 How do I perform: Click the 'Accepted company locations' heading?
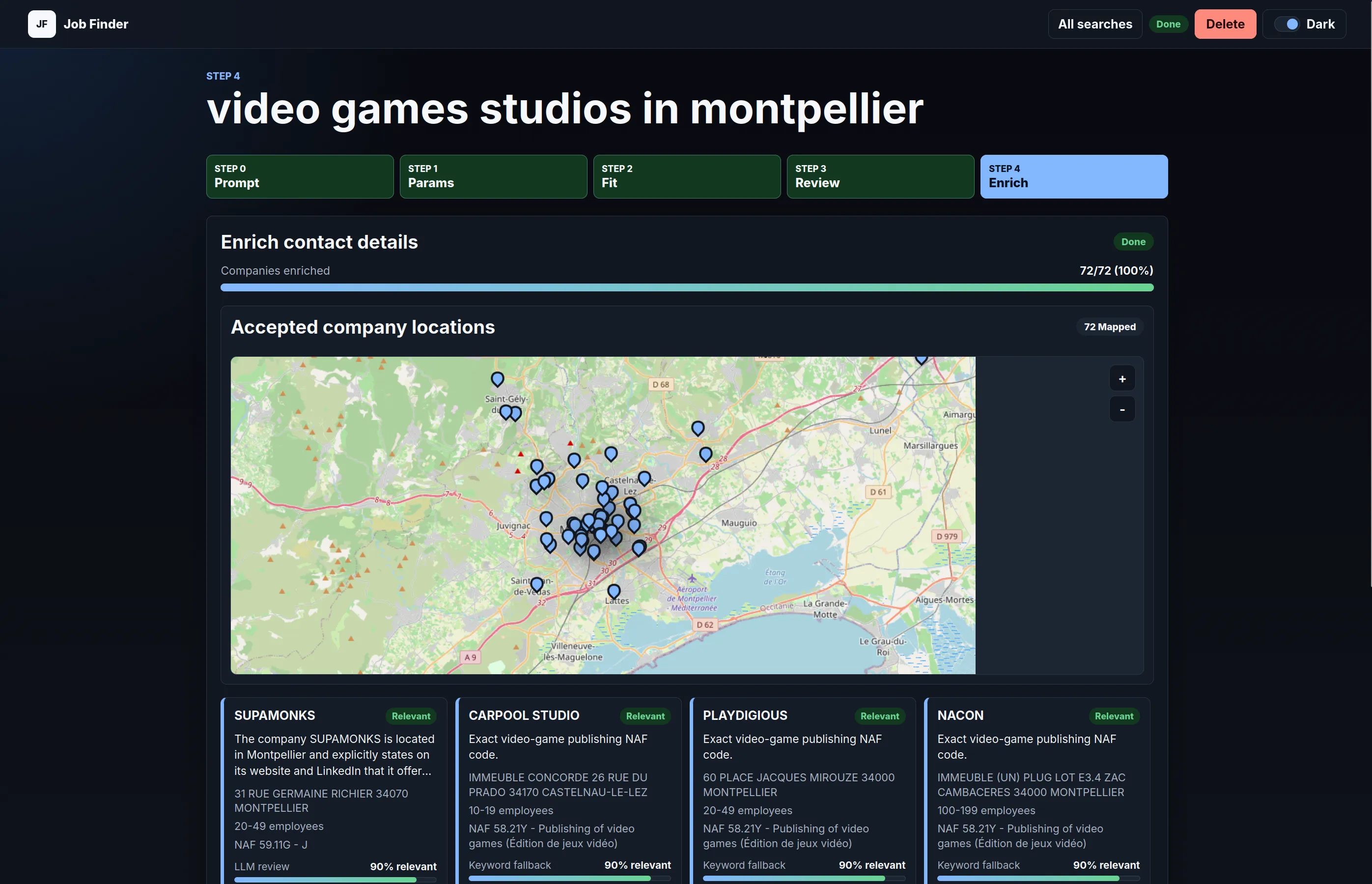(363, 327)
